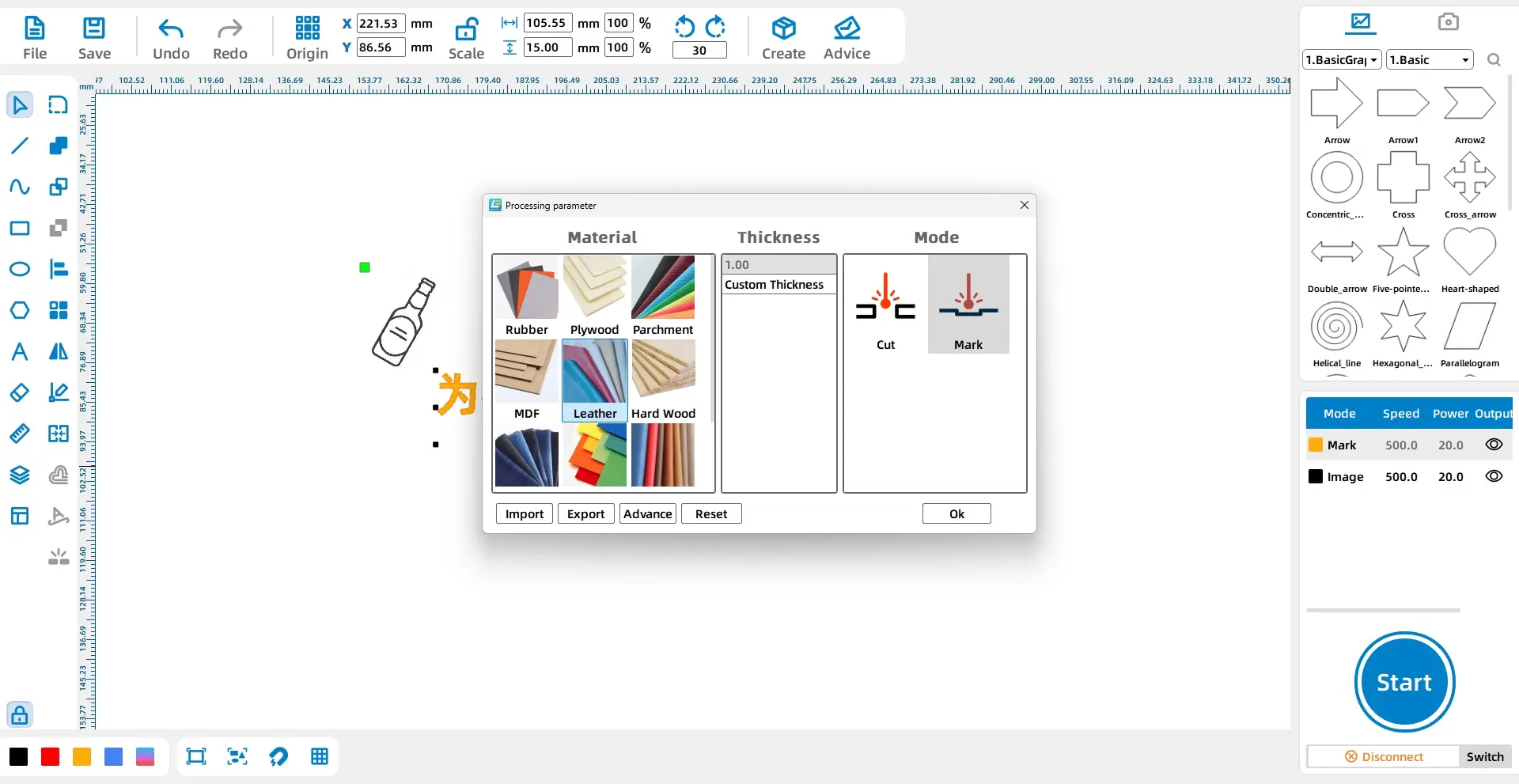Image resolution: width=1519 pixels, height=784 pixels.
Task: Select Leather material
Action: click(595, 380)
